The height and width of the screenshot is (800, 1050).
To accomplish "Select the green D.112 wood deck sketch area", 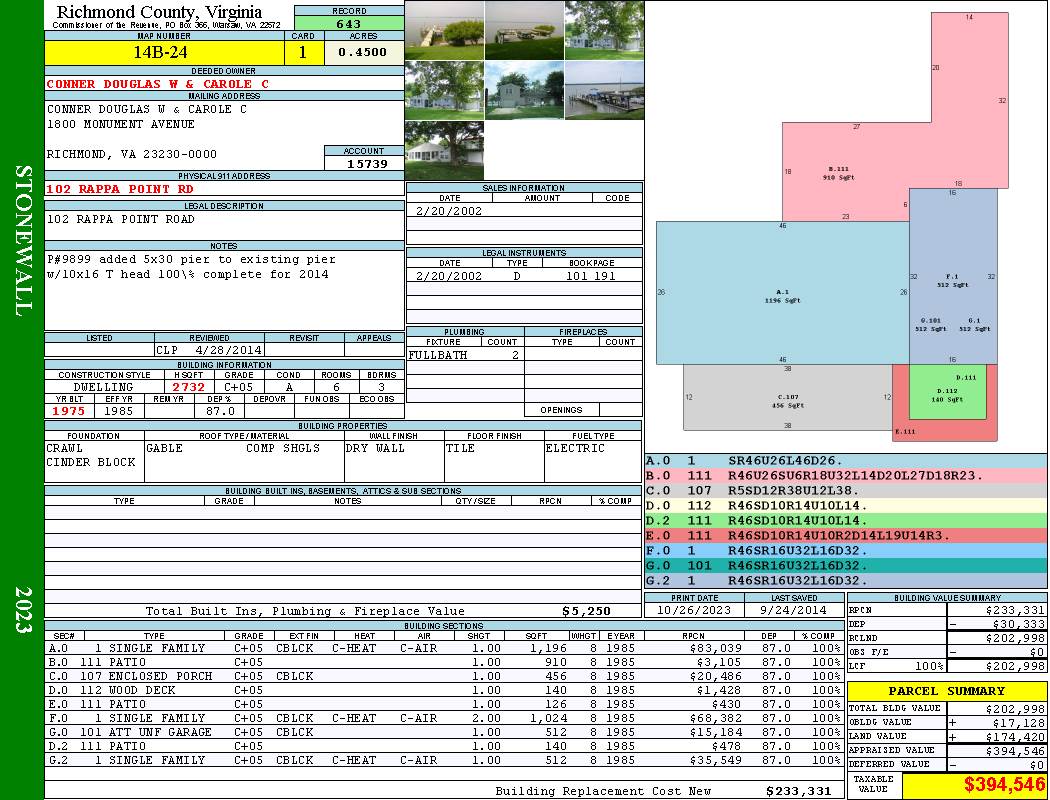I will point(947,392).
